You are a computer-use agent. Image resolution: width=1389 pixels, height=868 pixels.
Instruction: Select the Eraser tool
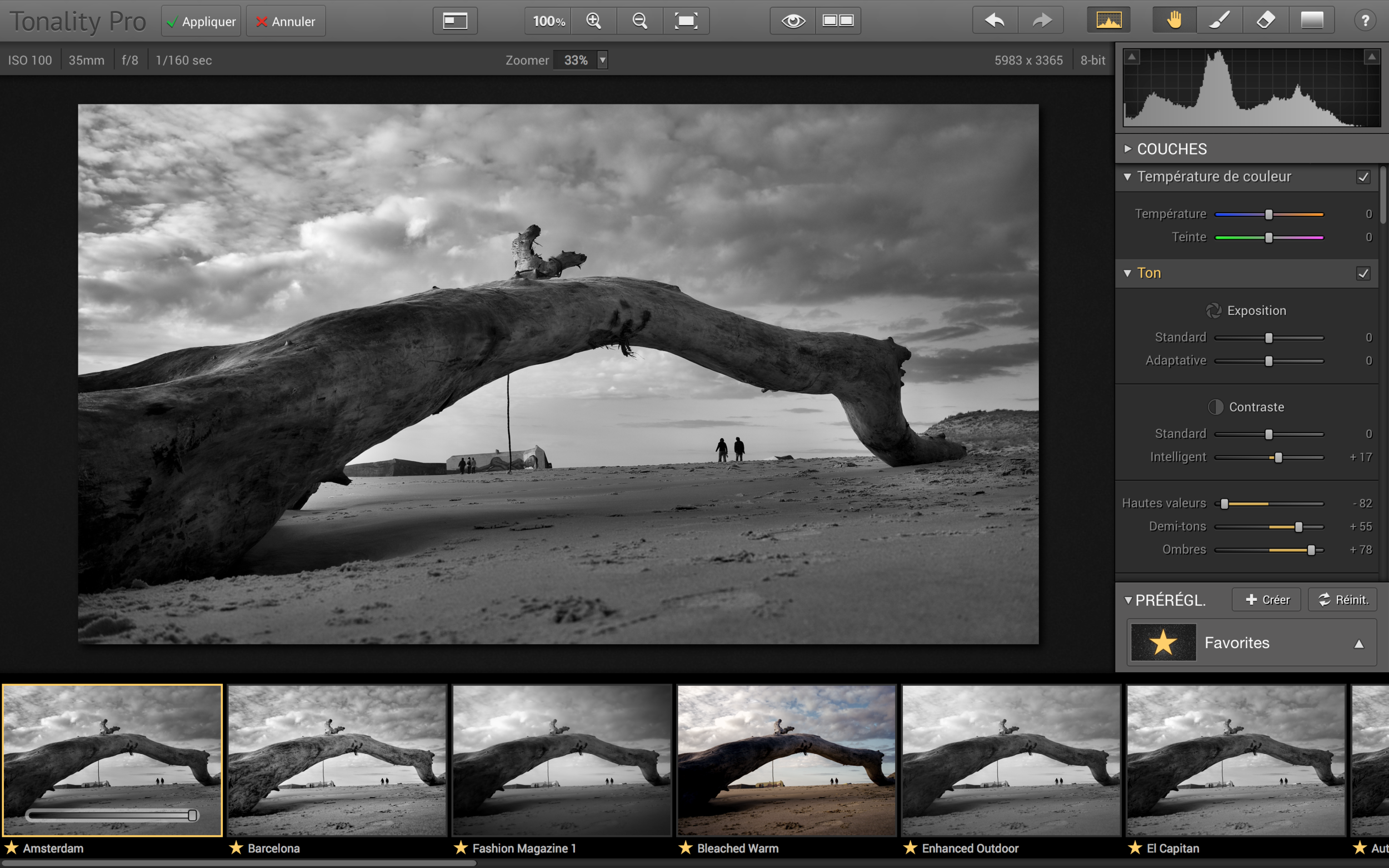click(1266, 21)
